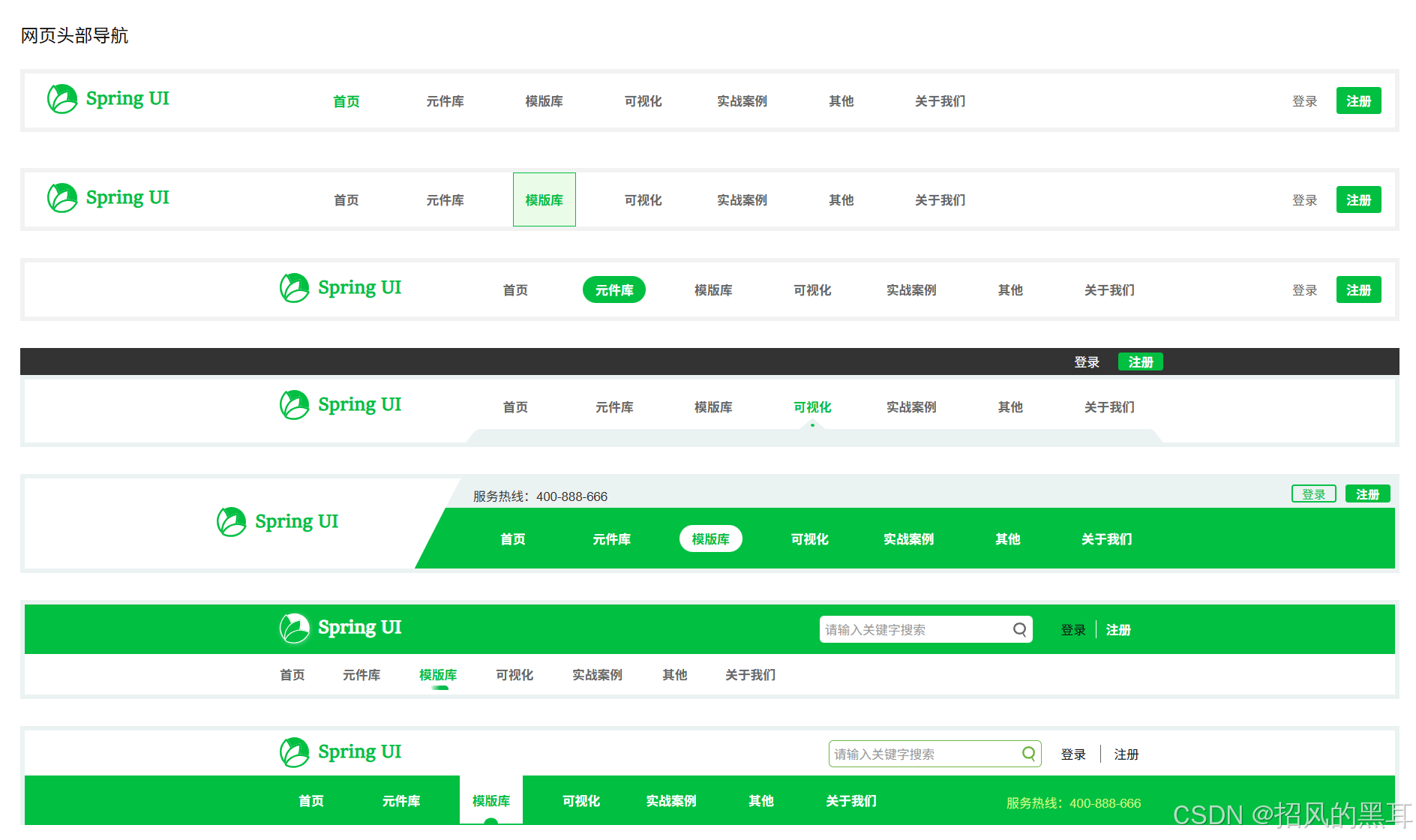Click the 注册 button in the dark top bar

pyautogui.click(x=1141, y=361)
